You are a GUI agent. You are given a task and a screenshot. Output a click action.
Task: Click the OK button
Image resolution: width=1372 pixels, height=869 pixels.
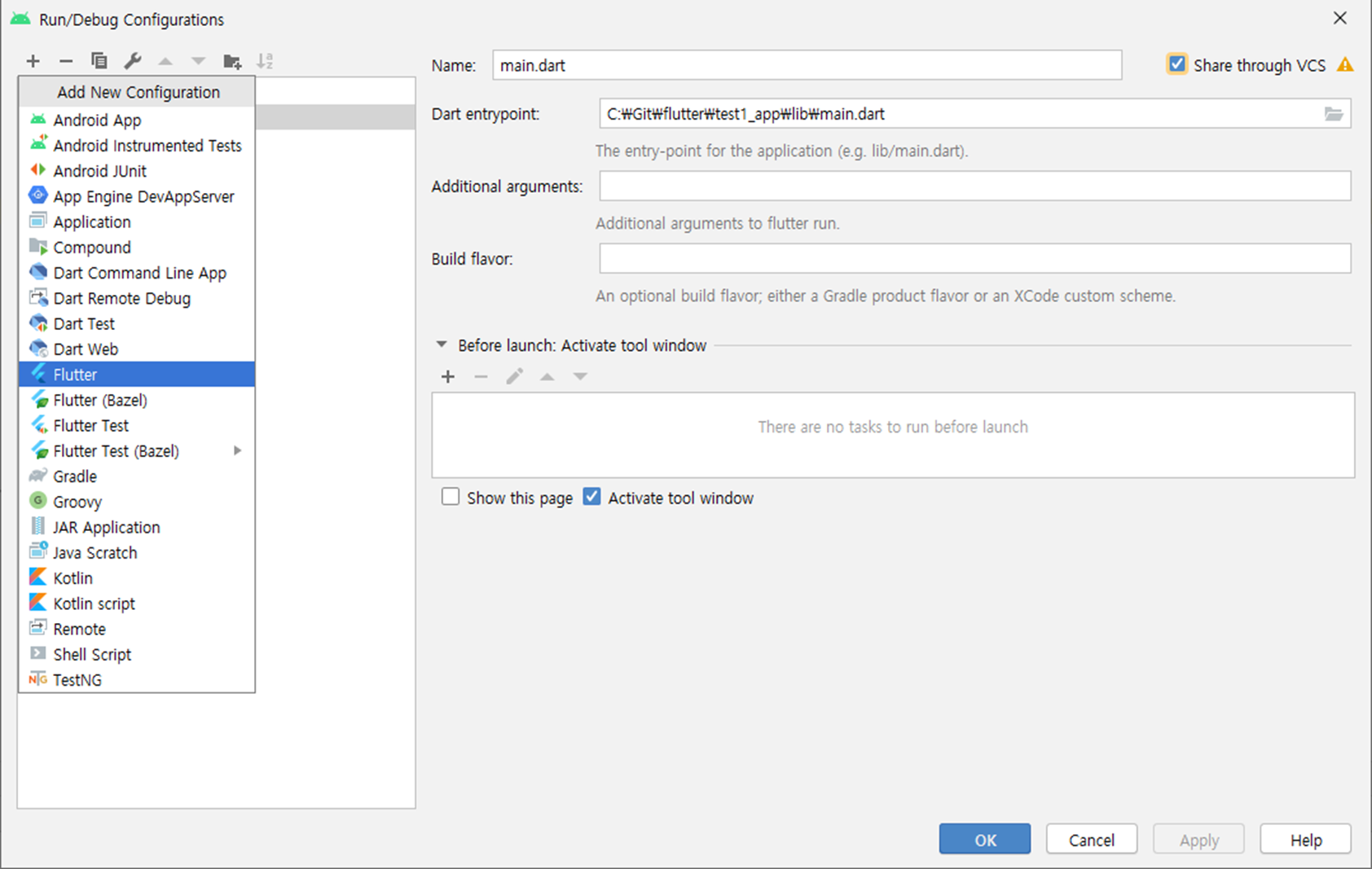coord(985,839)
